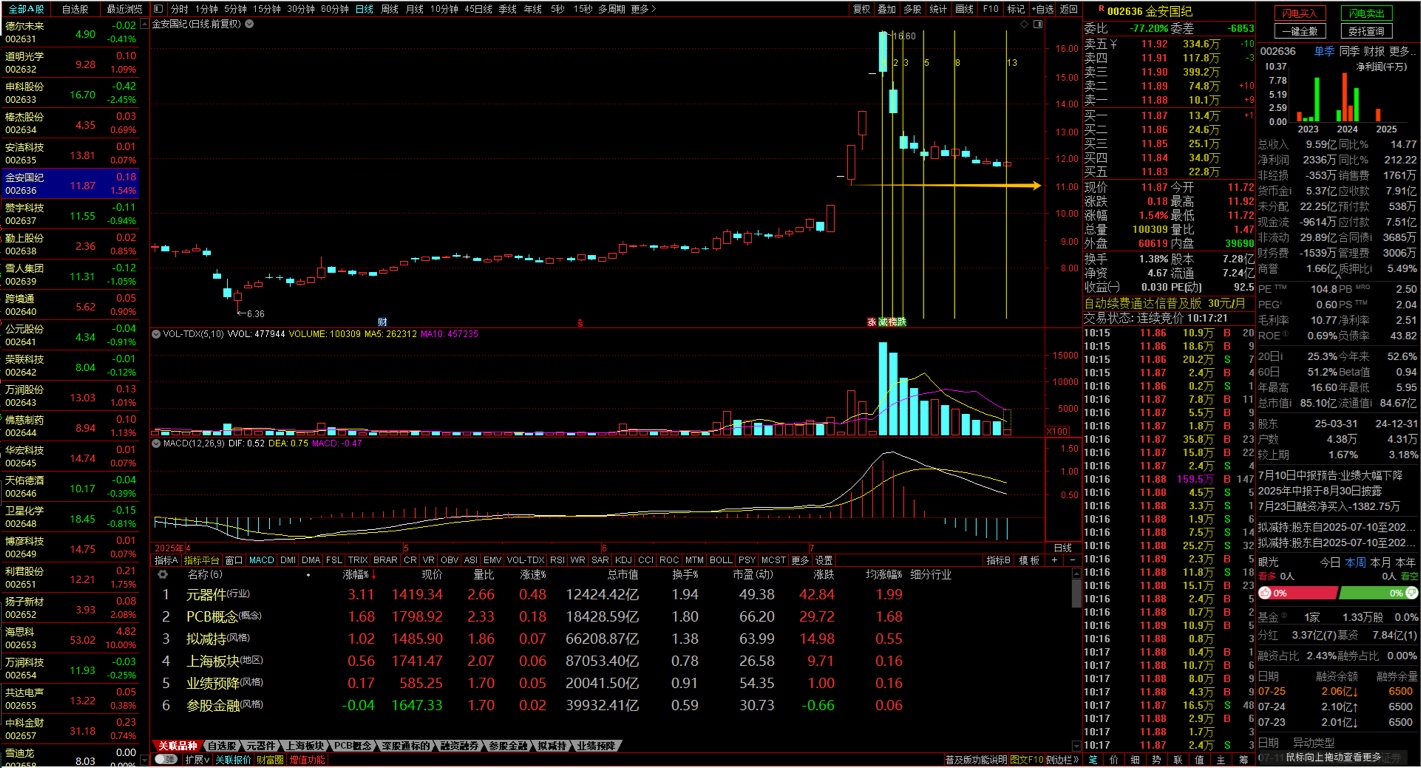
Task: Click the F10 company info button
Action: pyautogui.click(x=990, y=9)
